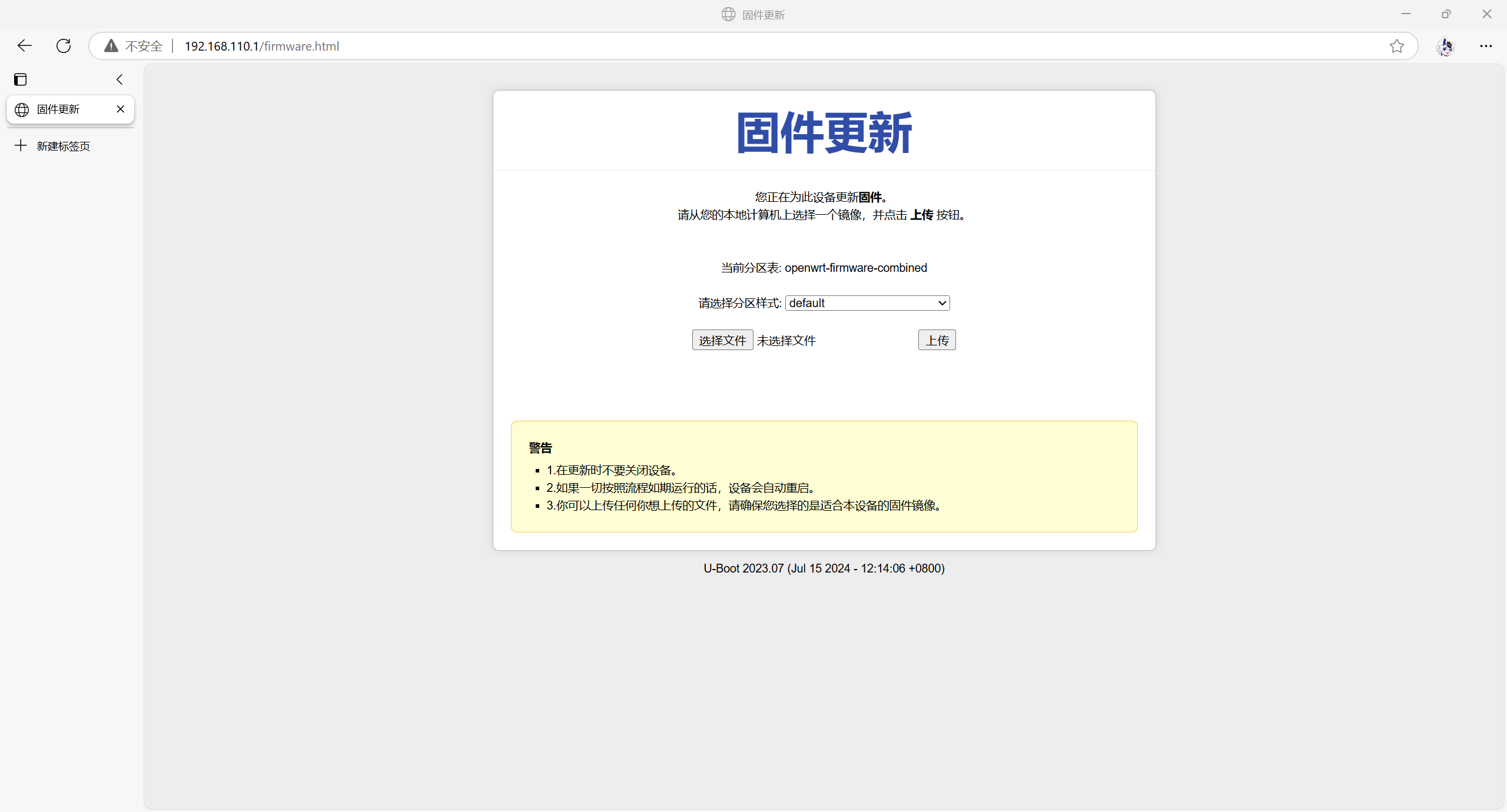1507x812 pixels.
Task: Close the 固件更新 tab
Action: pos(121,109)
